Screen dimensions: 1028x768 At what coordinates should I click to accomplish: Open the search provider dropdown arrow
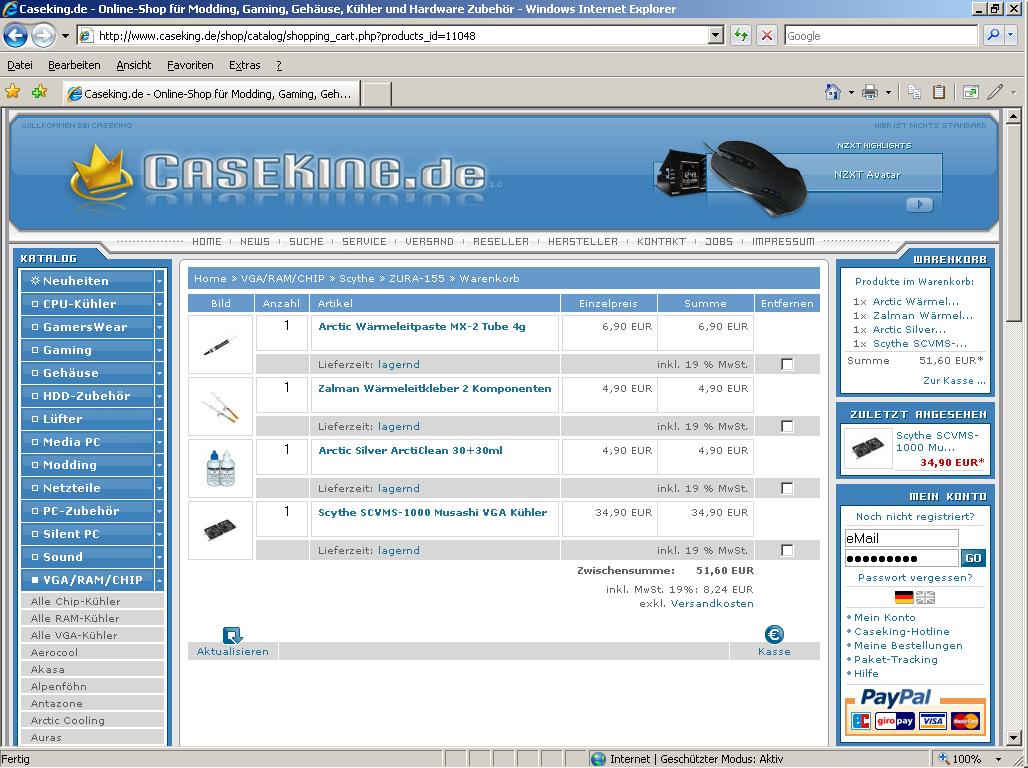pyautogui.click(x=1012, y=35)
